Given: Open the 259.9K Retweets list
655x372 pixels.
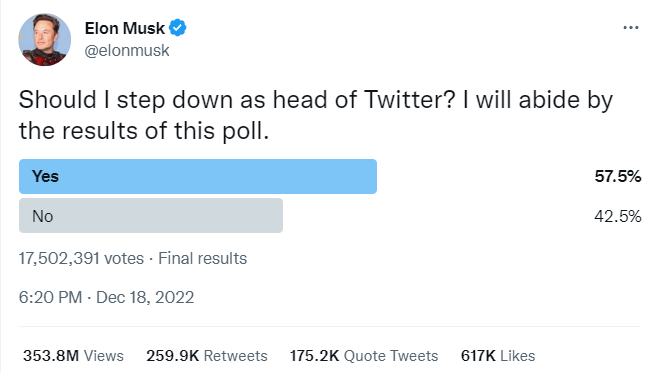Looking at the screenshot, I should point(207,356).
